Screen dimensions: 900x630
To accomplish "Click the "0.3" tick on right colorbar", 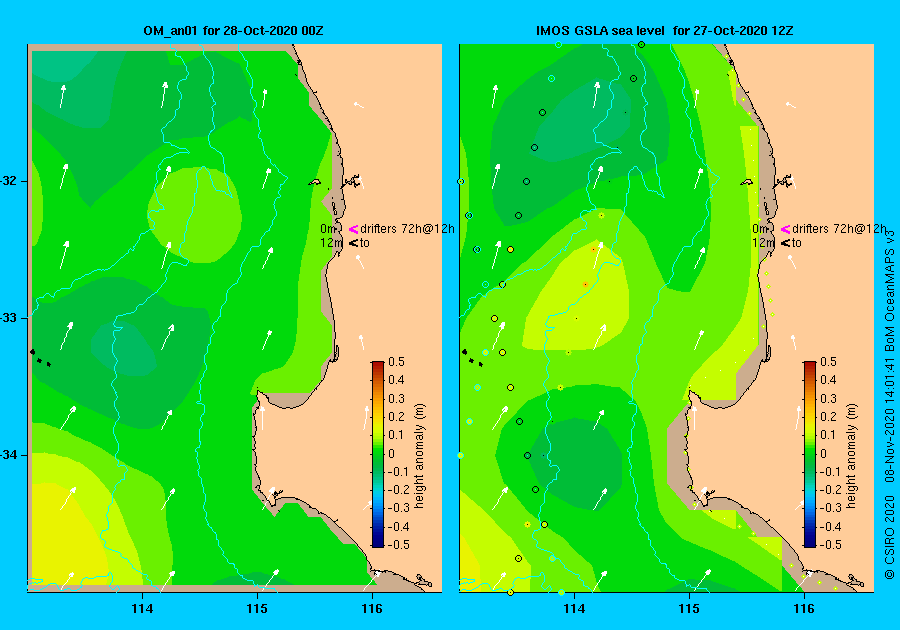I will click(828, 399).
